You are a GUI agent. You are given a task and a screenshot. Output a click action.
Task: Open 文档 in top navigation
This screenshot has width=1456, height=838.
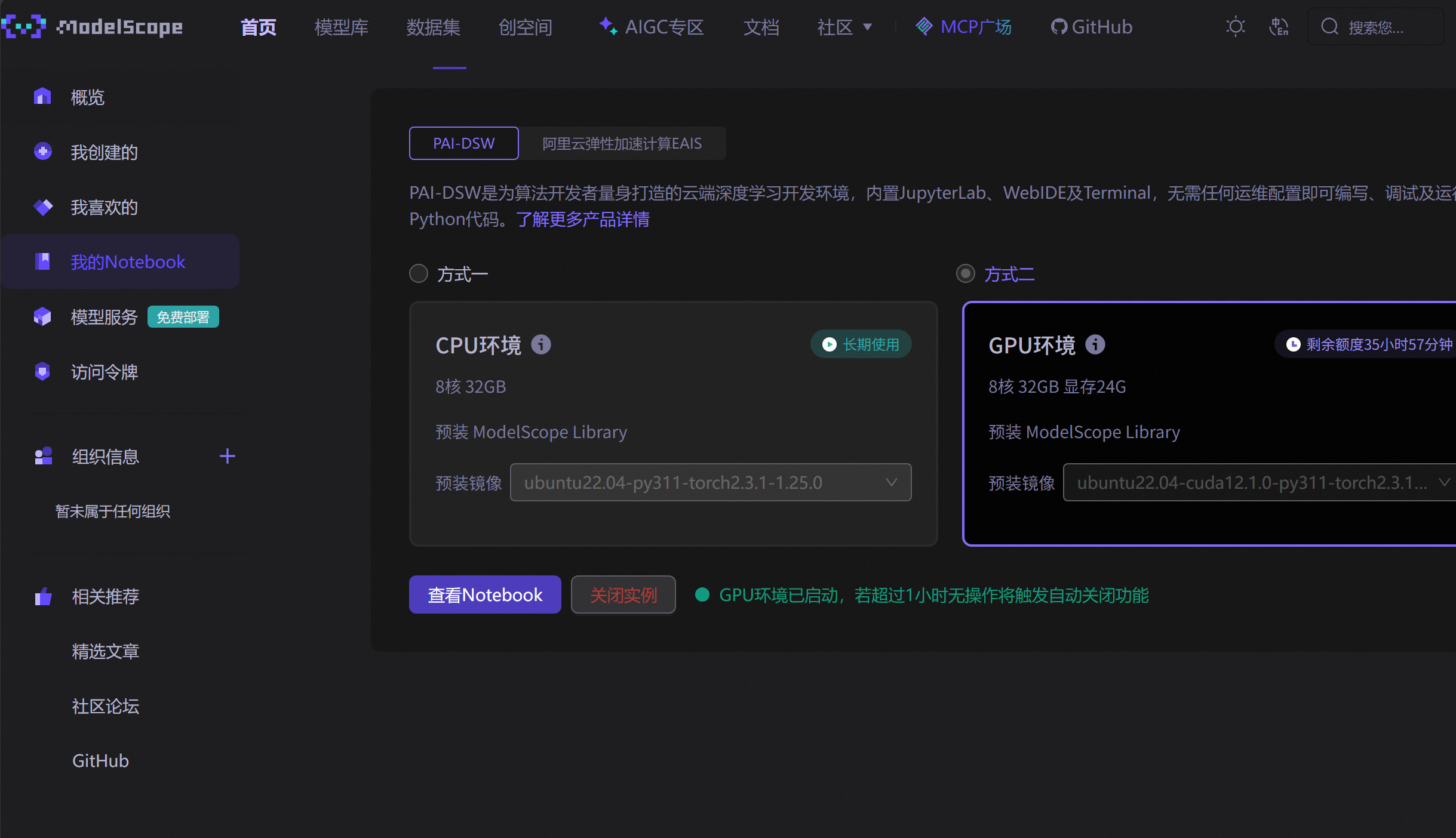tap(761, 27)
